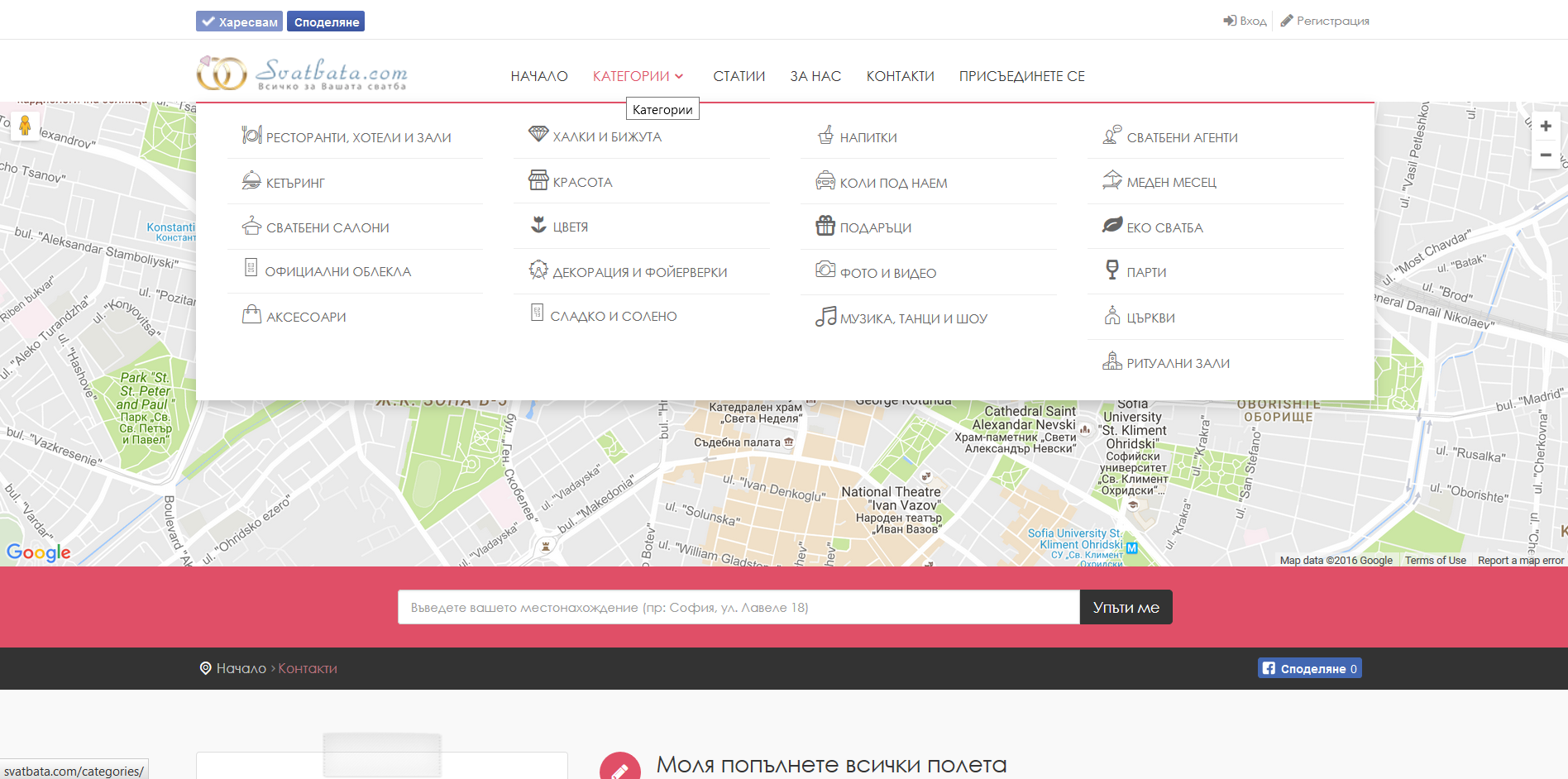The image size is (1568, 779).
Task: Click the Упъти ме button
Action: coord(1126,607)
